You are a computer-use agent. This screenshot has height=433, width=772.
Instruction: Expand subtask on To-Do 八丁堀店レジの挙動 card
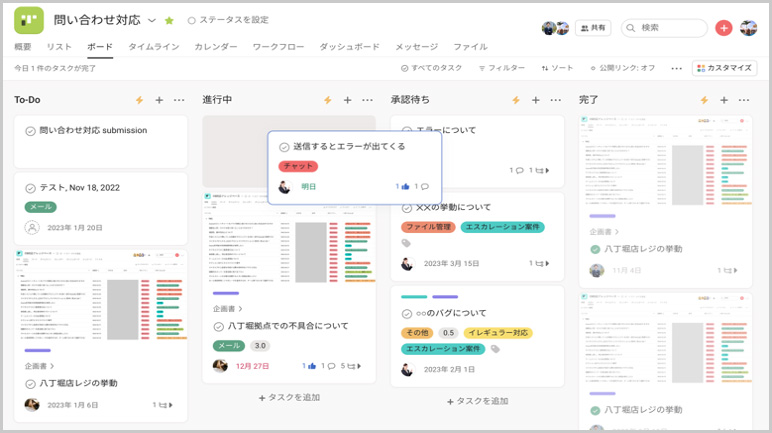point(162,405)
